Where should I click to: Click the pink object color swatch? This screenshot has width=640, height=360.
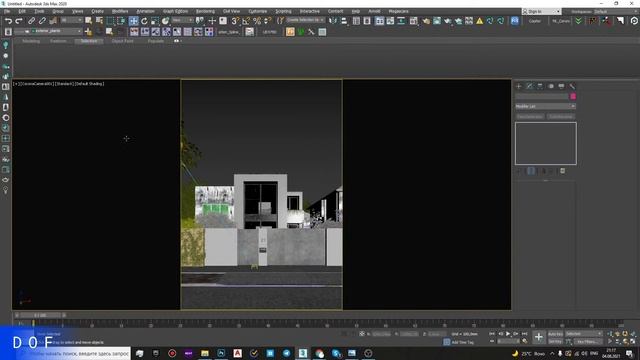pos(573,96)
